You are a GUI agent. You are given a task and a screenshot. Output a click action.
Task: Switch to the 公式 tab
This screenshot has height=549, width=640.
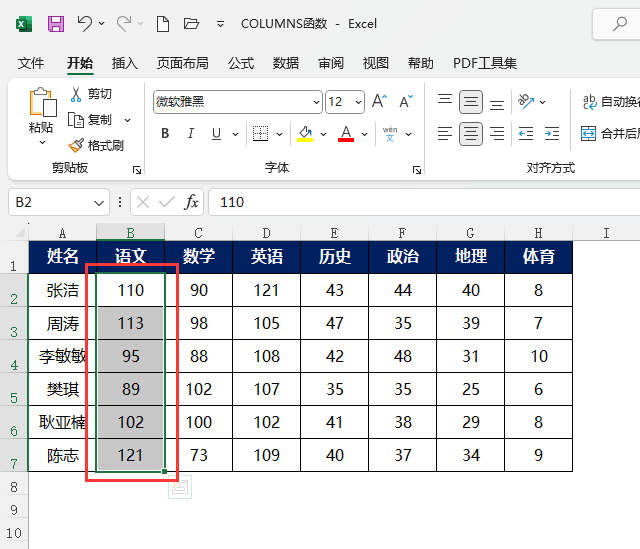241,63
